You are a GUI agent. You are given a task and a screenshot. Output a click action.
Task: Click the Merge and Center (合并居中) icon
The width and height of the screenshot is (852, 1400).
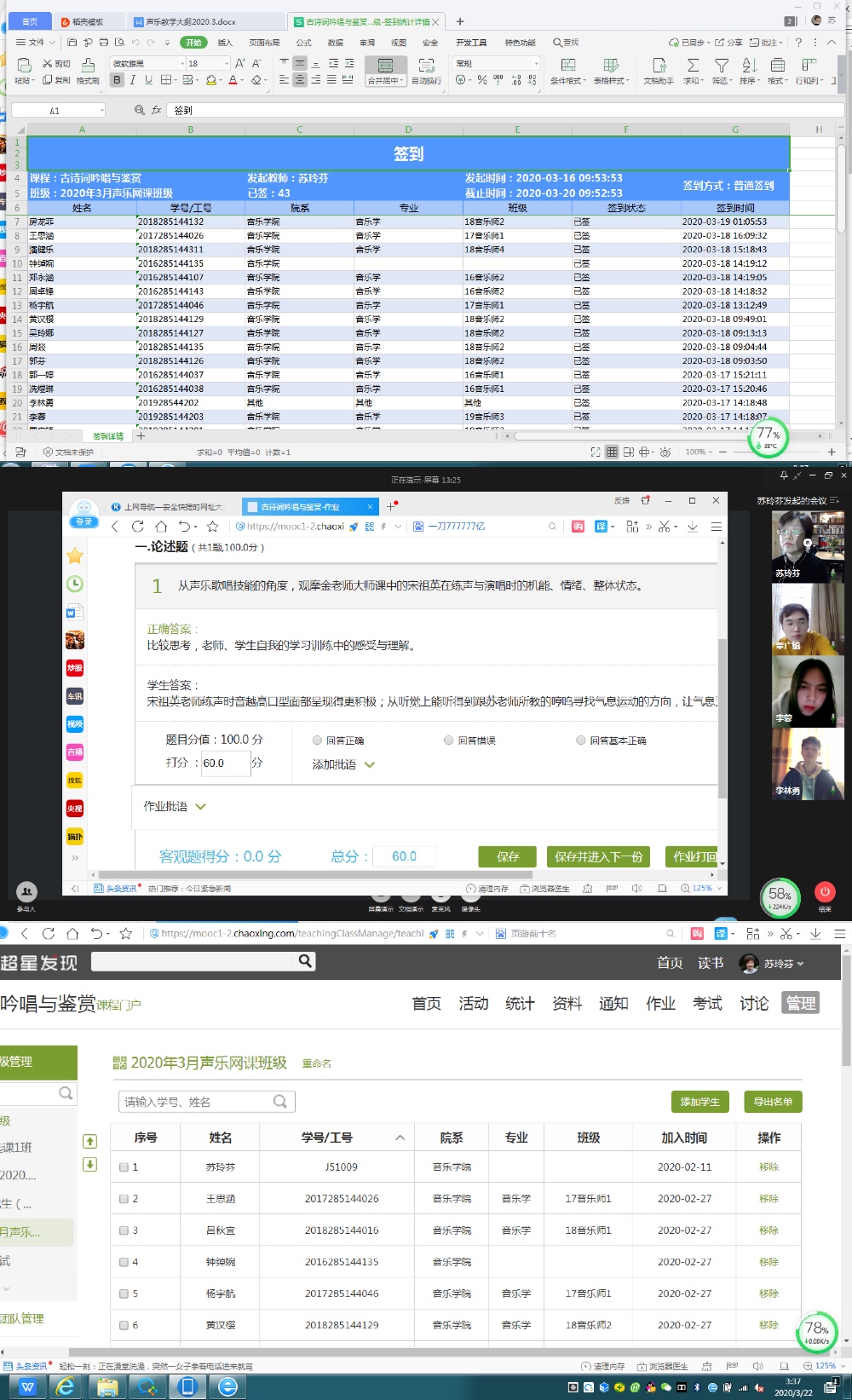[x=385, y=66]
